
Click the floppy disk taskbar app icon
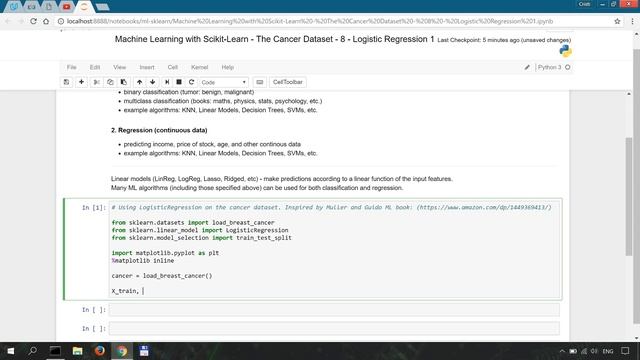pos(144,351)
